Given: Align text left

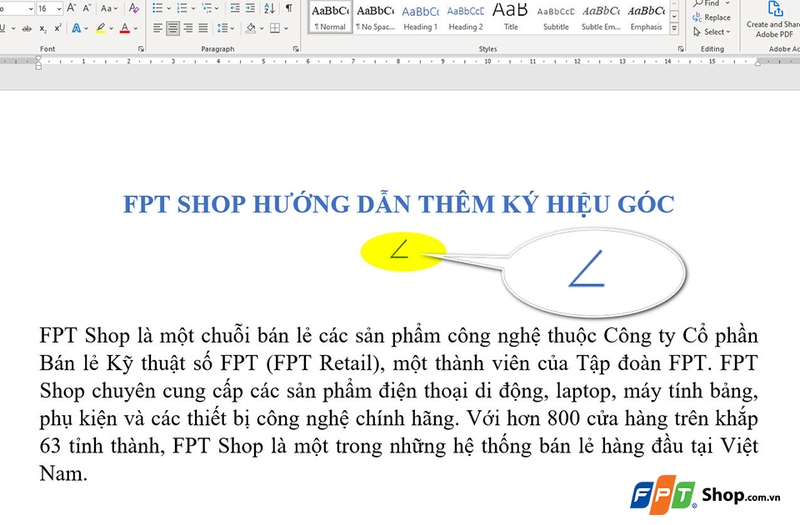Looking at the screenshot, I should 158,28.
